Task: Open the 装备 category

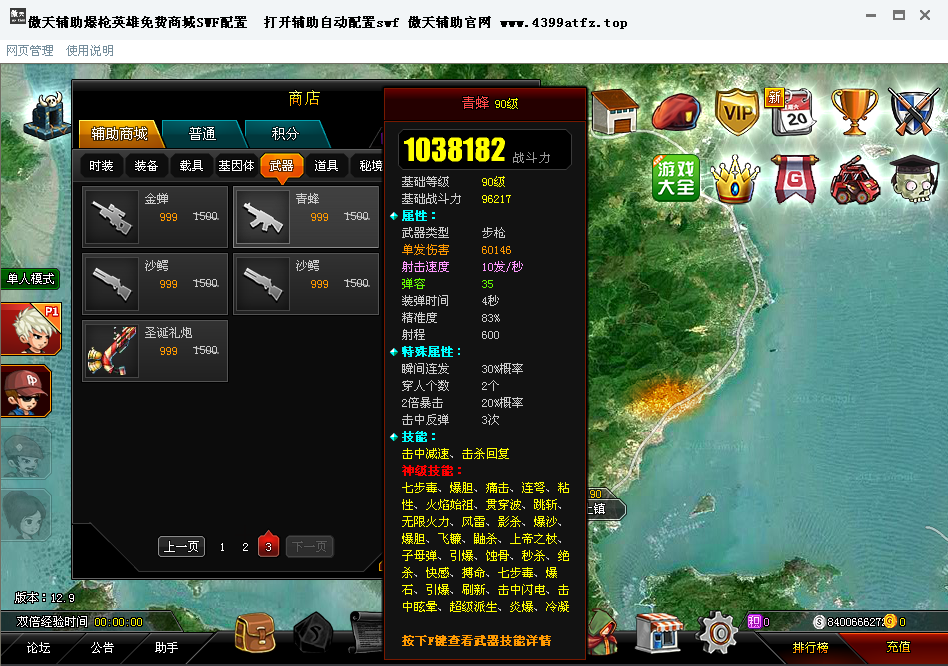Action: (x=146, y=166)
